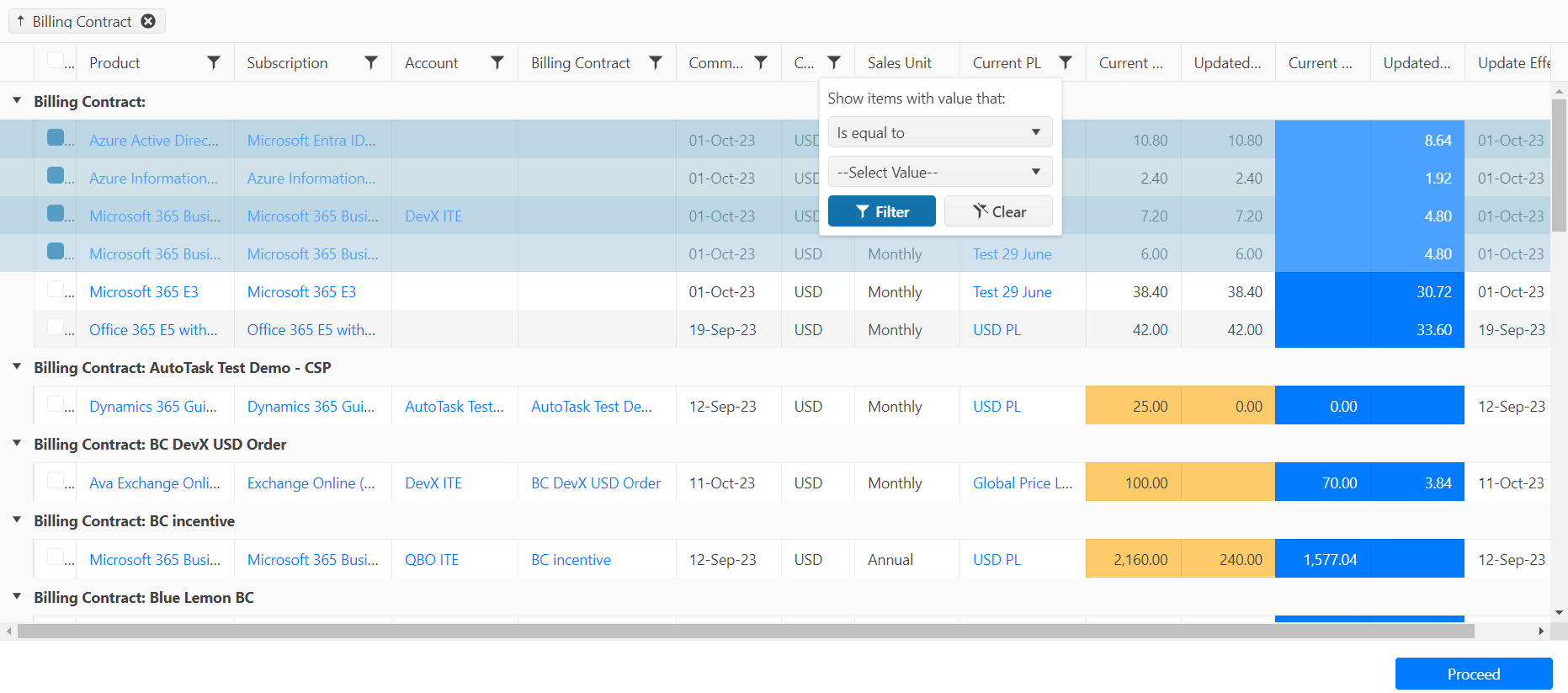
Task: Uncheck the Azure Active Direc... row checkbox
Action: pos(56,137)
